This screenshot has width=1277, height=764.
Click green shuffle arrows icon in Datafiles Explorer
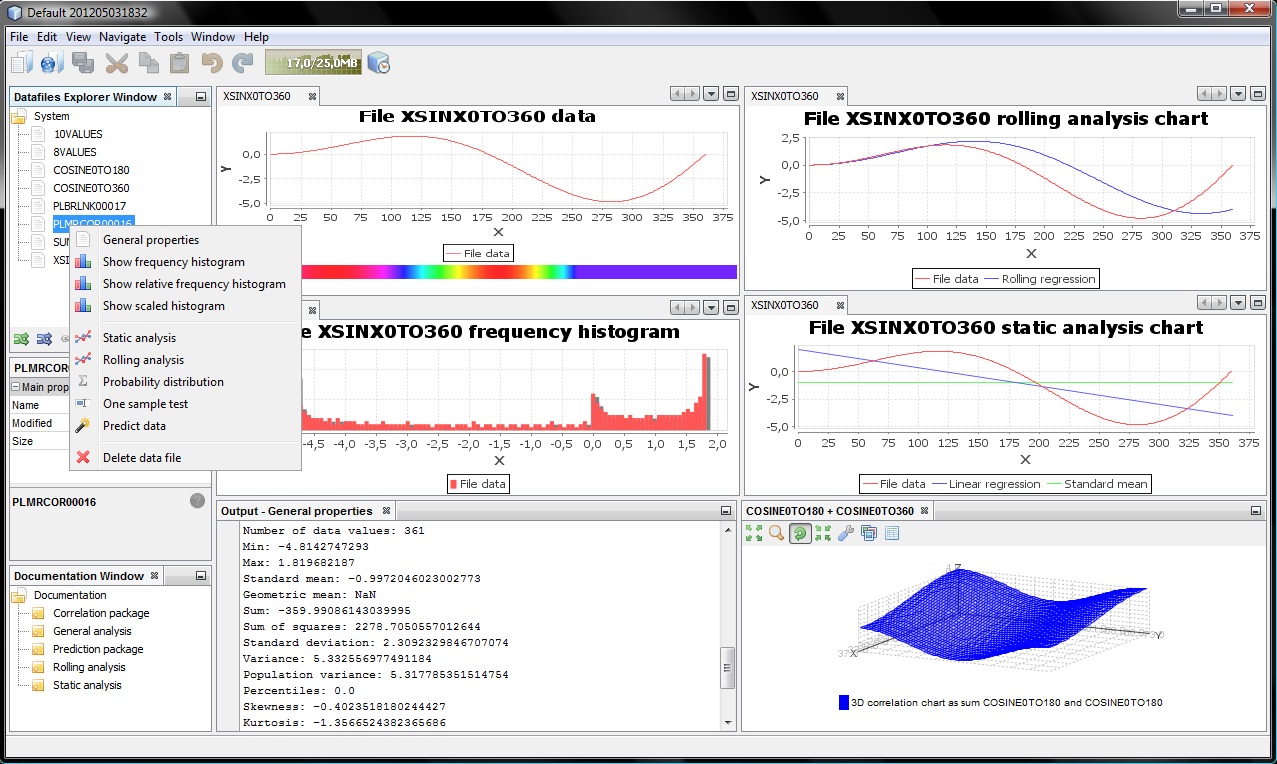pyautogui.click(x=21, y=339)
